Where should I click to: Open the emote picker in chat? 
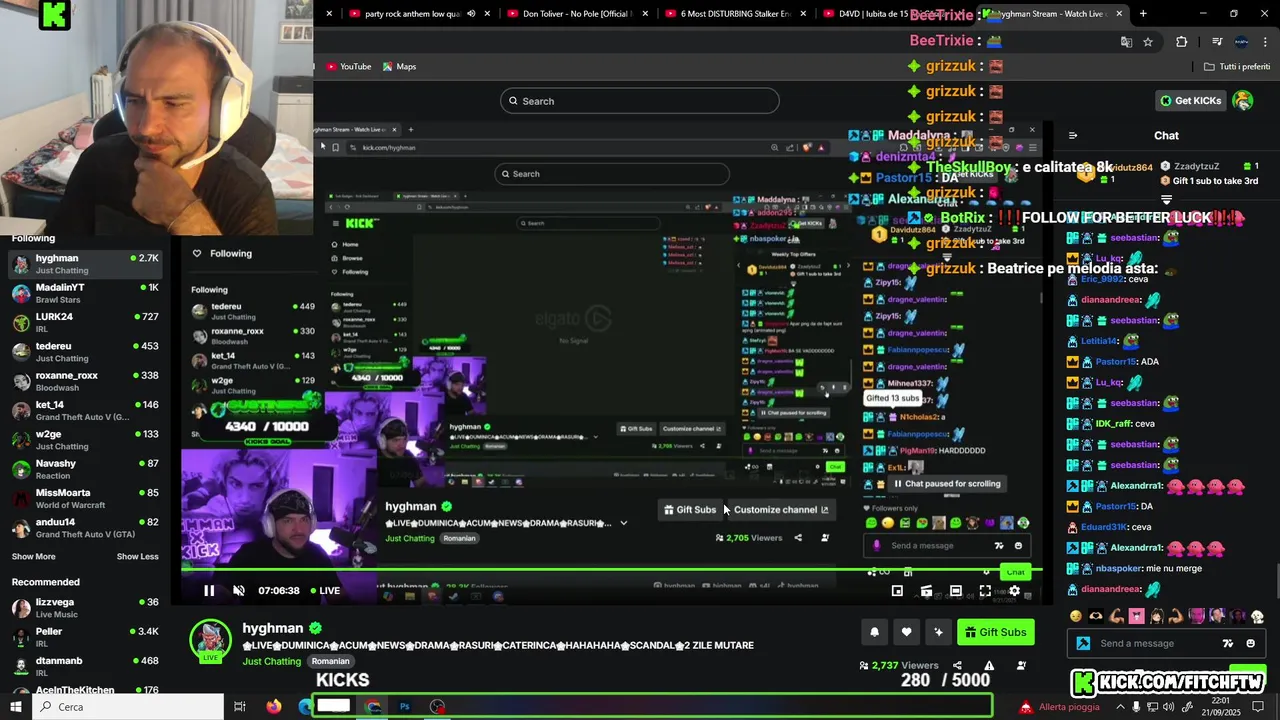pyautogui.click(x=1250, y=643)
